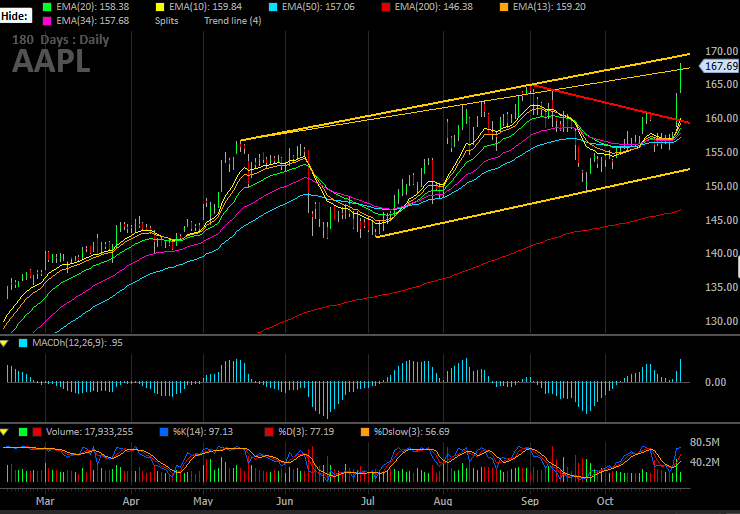Viewport: 740px width, 514px height.
Task: Click the magenta EMA(34) color swatch
Action: [47, 21]
